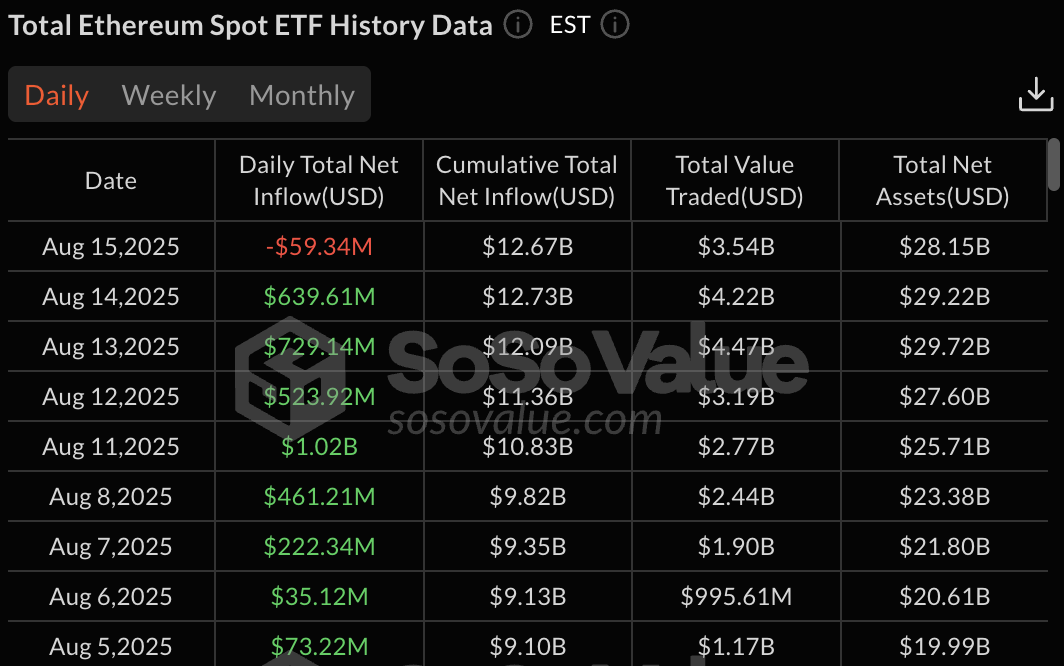The width and height of the screenshot is (1064, 666).
Task: Click the red -$59.34M inflow value
Action: tap(318, 245)
